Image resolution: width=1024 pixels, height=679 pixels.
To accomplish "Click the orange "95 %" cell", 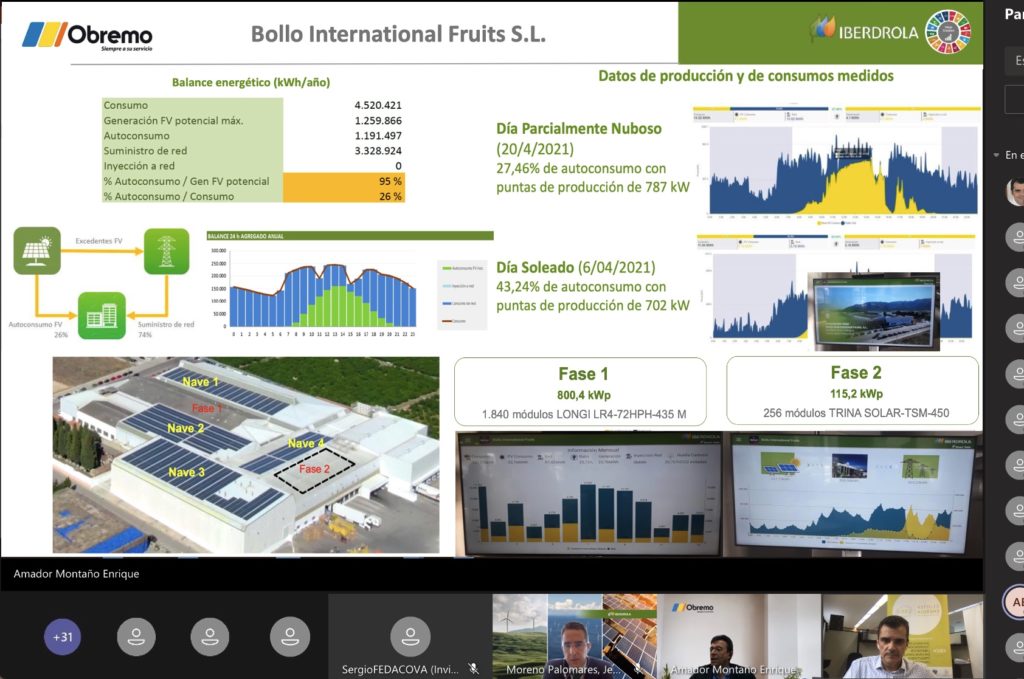I will pos(344,181).
